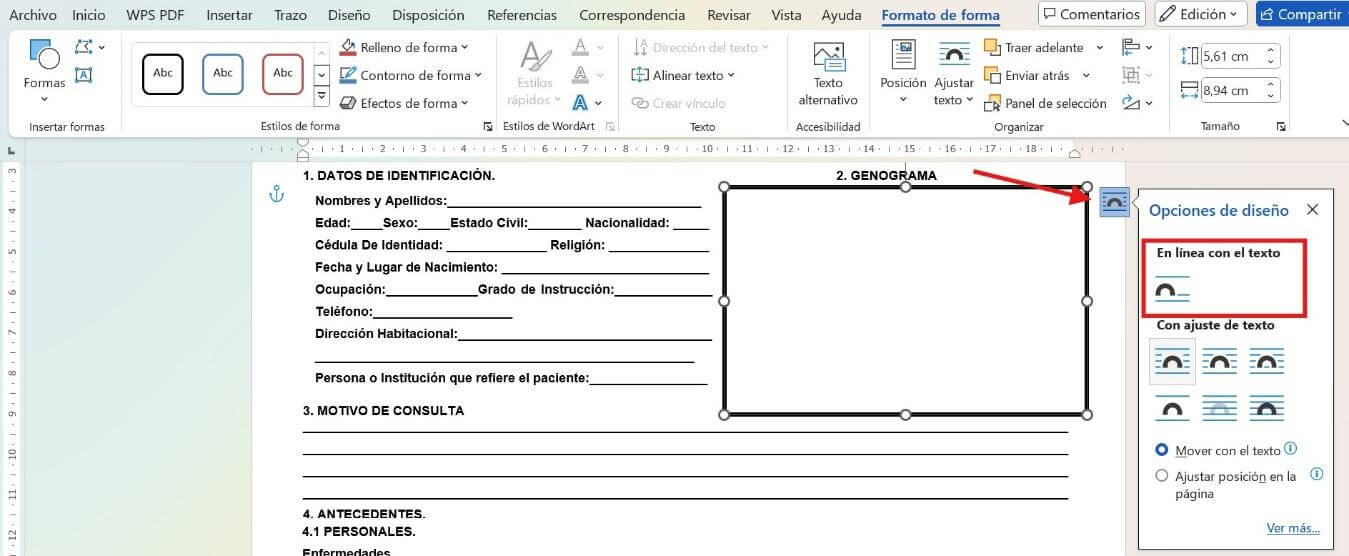Image resolution: width=1349 pixels, height=556 pixels.
Task: Expand the shape styles gallery with More arrow
Action: tap(321, 97)
